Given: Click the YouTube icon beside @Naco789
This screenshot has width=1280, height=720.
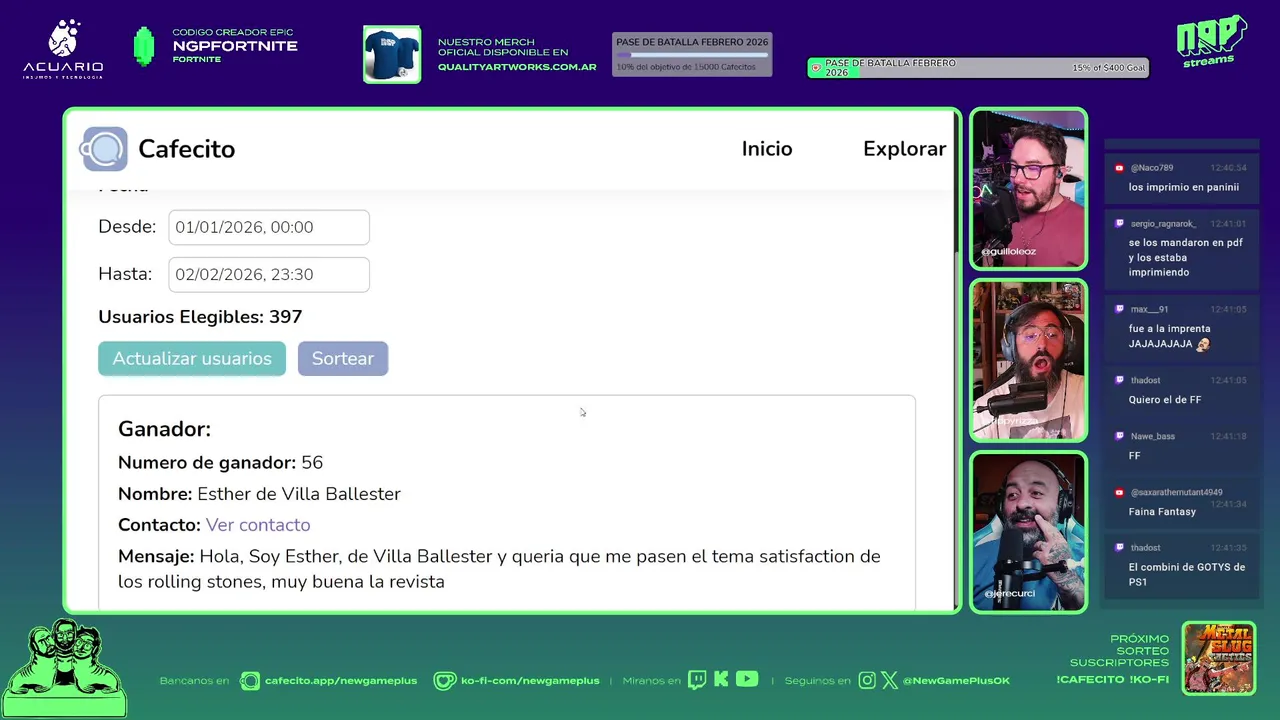Looking at the screenshot, I should (1120, 168).
